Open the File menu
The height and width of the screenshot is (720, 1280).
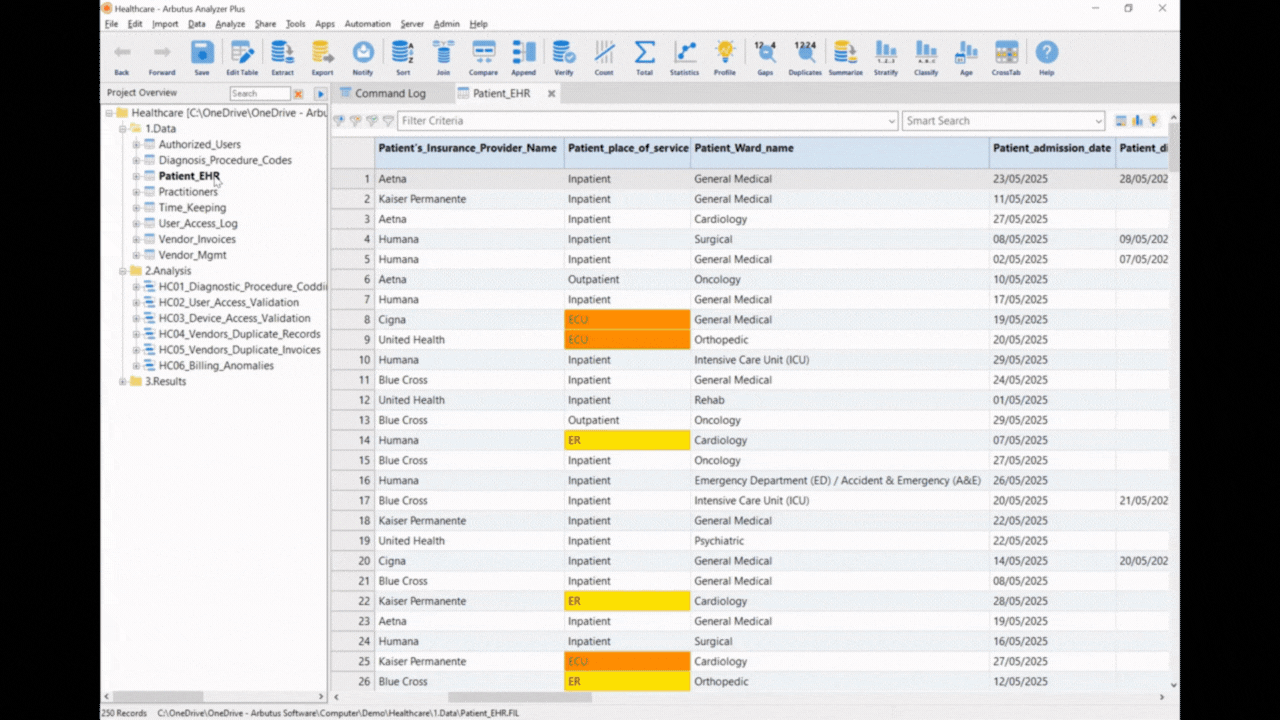[x=111, y=24]
